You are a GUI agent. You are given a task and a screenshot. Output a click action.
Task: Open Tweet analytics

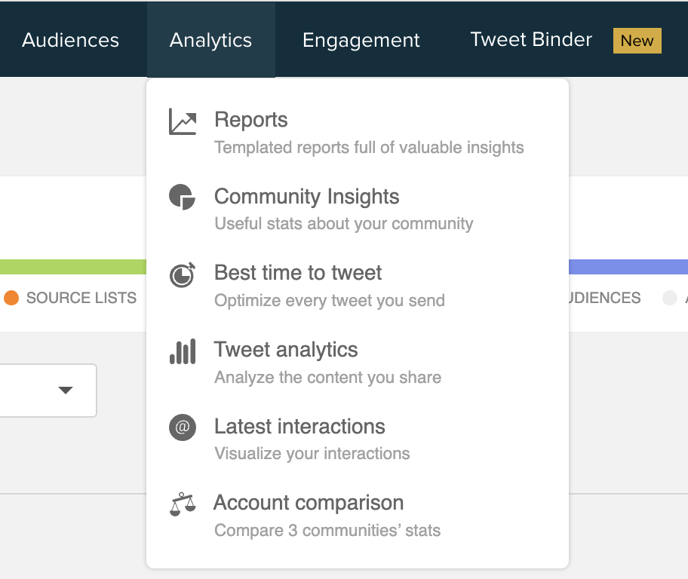tap(286, 350)
